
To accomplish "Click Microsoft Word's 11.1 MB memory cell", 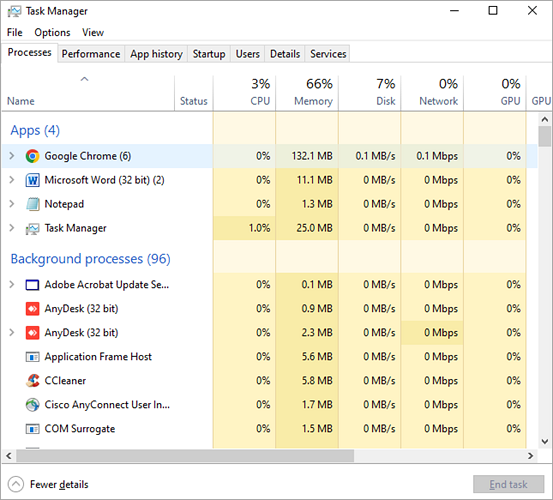I will pos(307,180).
